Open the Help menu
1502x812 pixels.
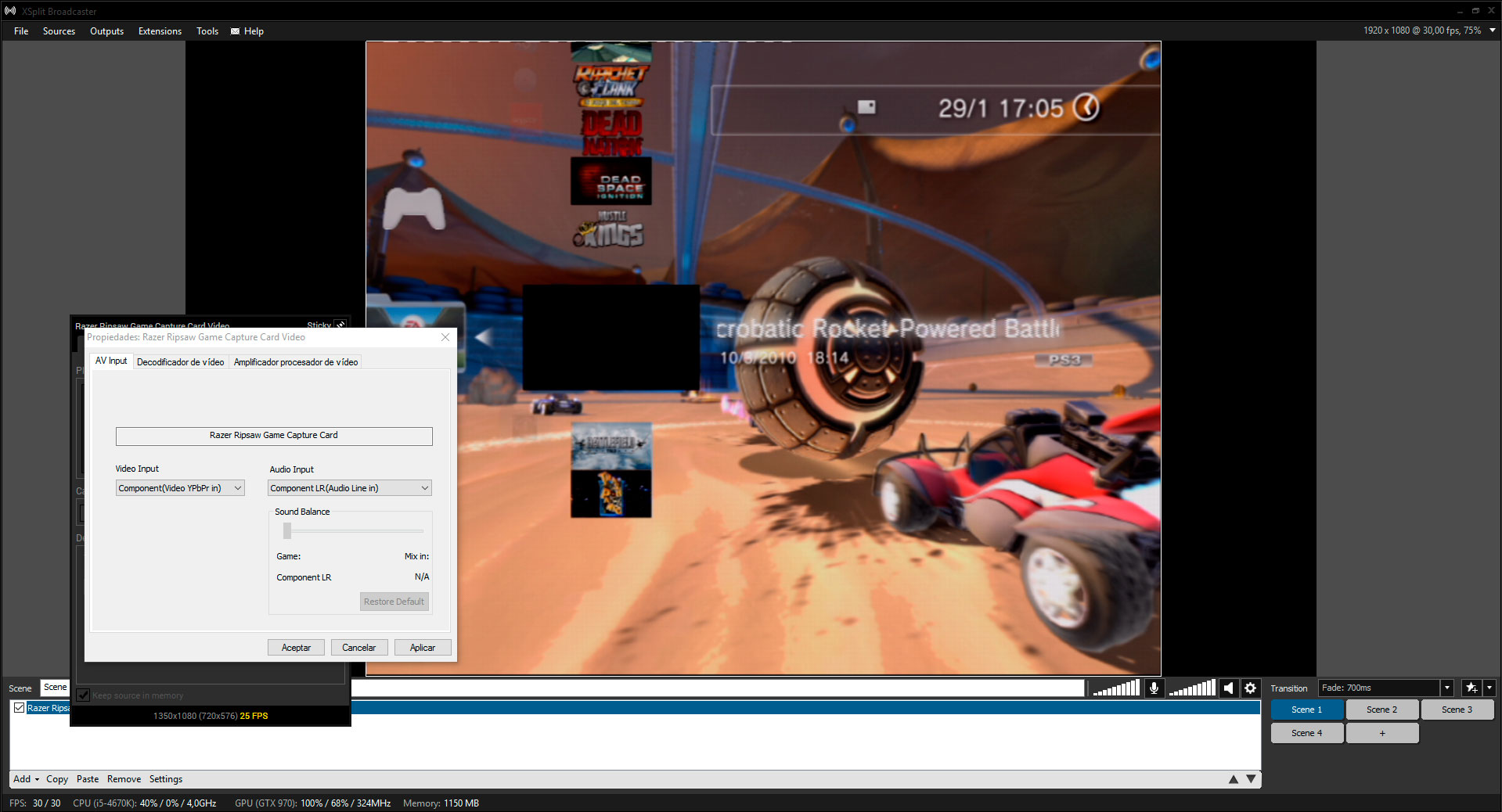pos(254,31)
